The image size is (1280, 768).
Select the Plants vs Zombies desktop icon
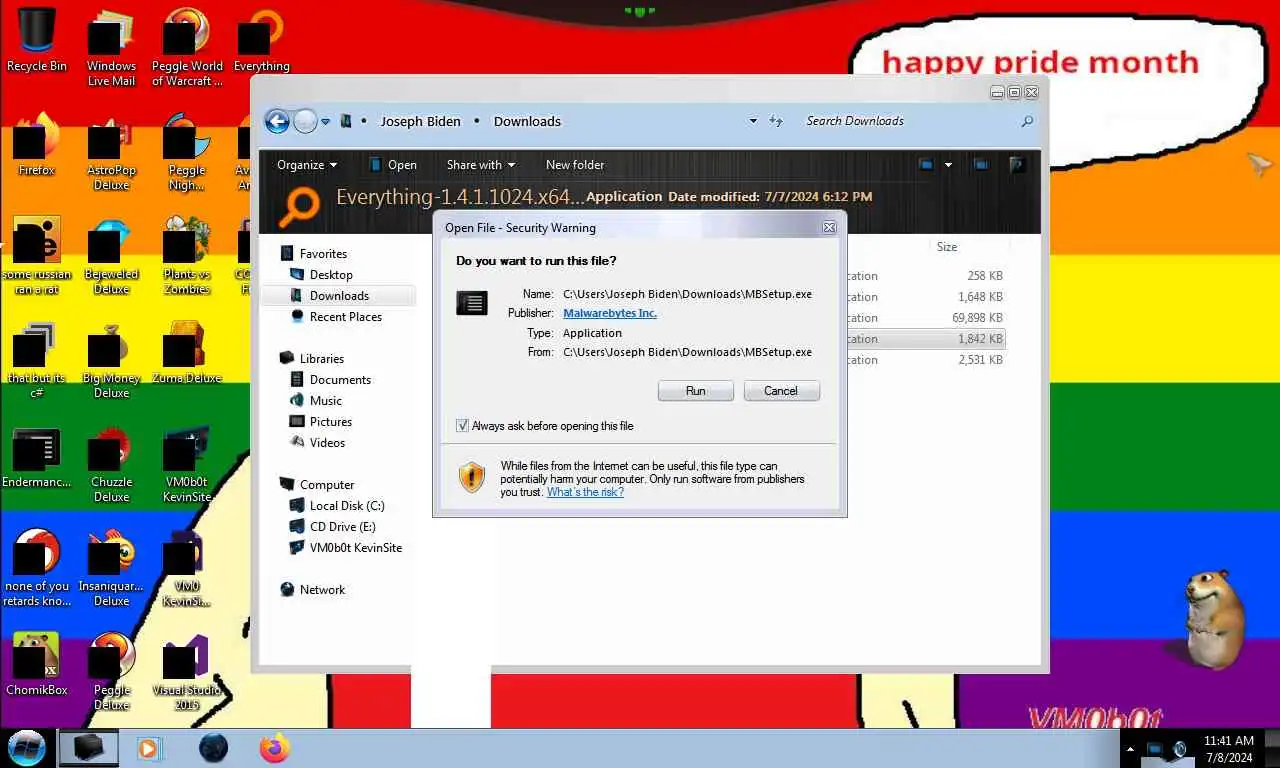coord(186,257)
